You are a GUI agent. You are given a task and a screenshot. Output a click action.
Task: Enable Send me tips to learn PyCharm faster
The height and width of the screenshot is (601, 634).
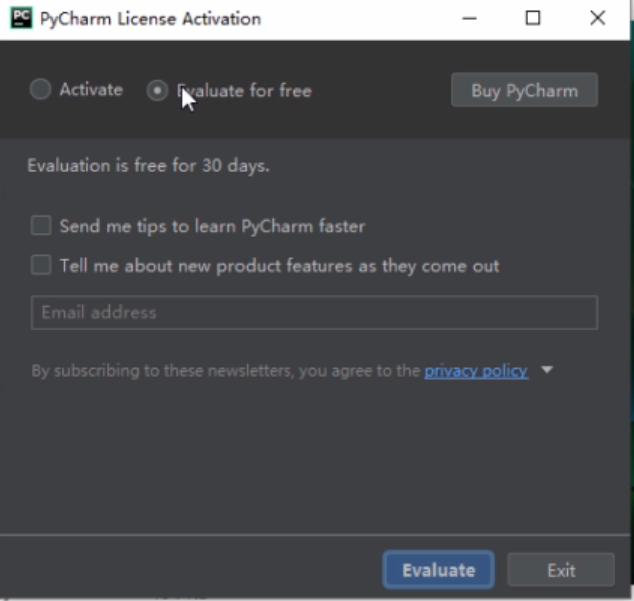pyautogui.click(x=41, y=225)
